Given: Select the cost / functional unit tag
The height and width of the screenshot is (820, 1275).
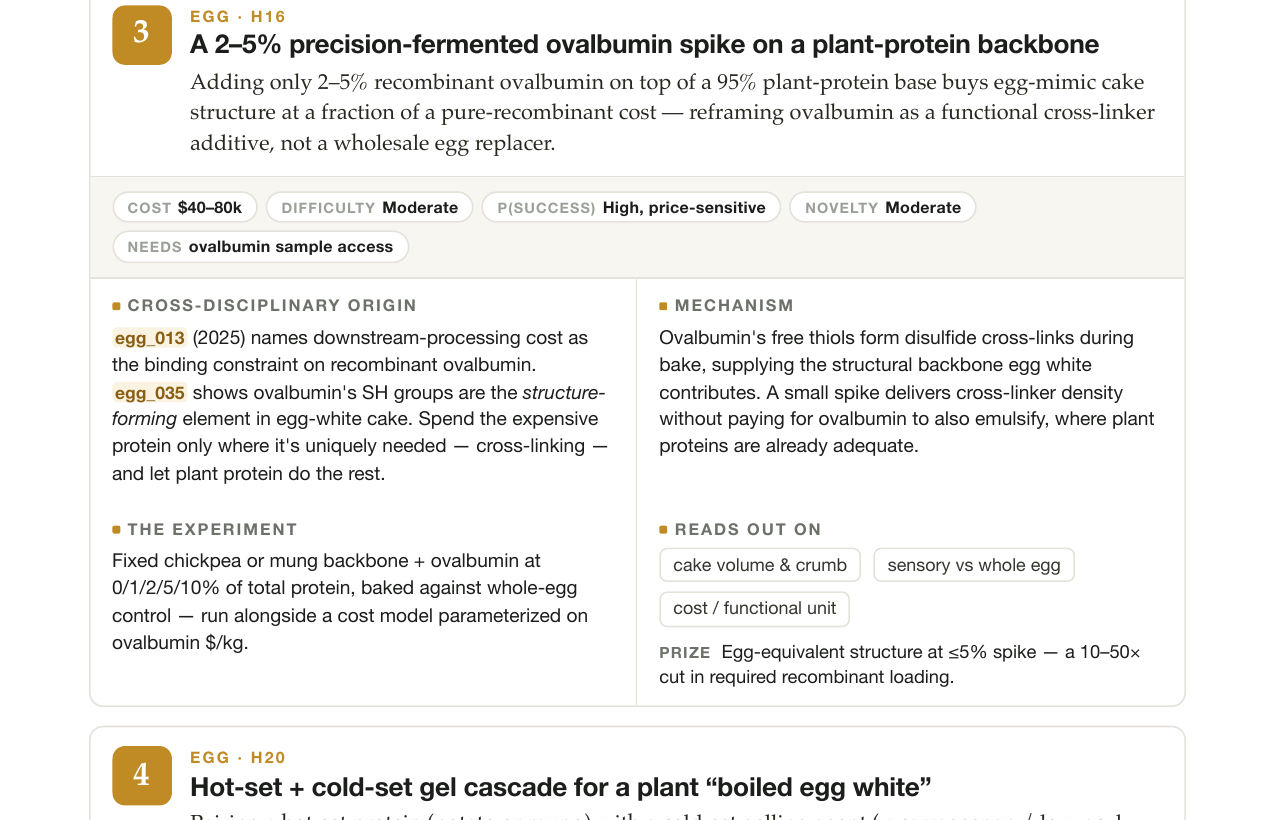Looking at the screenshot, I should [755, 609].
